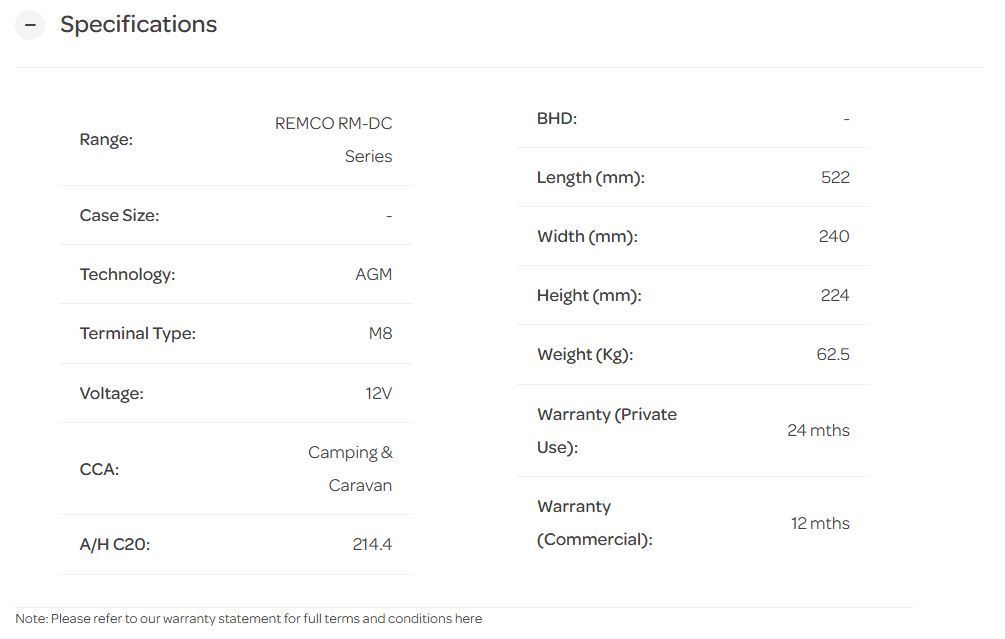Select the 214.4 amp-hour value
Image resolution: width=1005 pixels, height=639 pixels.
tap(372, 544)
